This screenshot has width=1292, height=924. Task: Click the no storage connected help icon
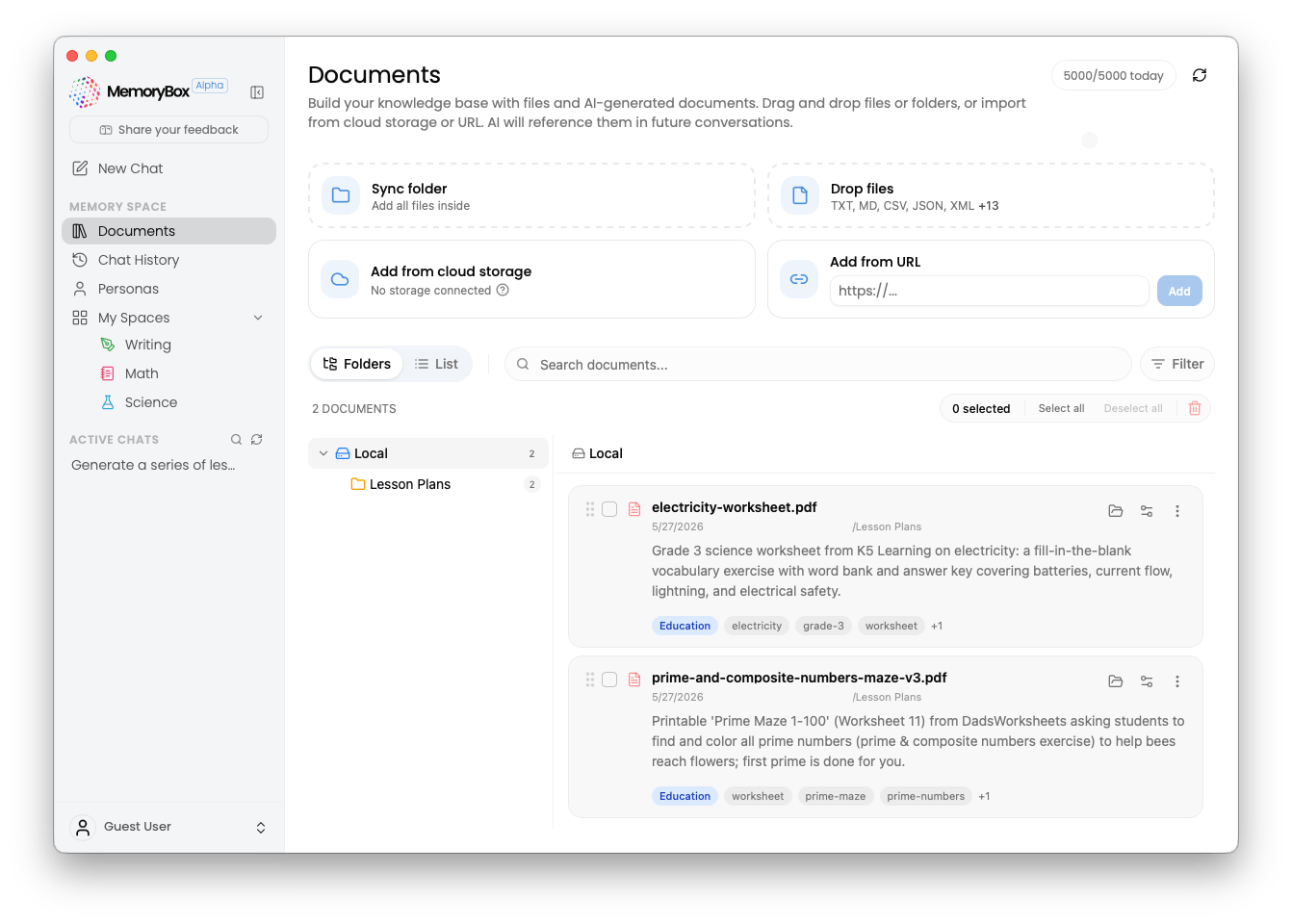[x=503, y=290]
